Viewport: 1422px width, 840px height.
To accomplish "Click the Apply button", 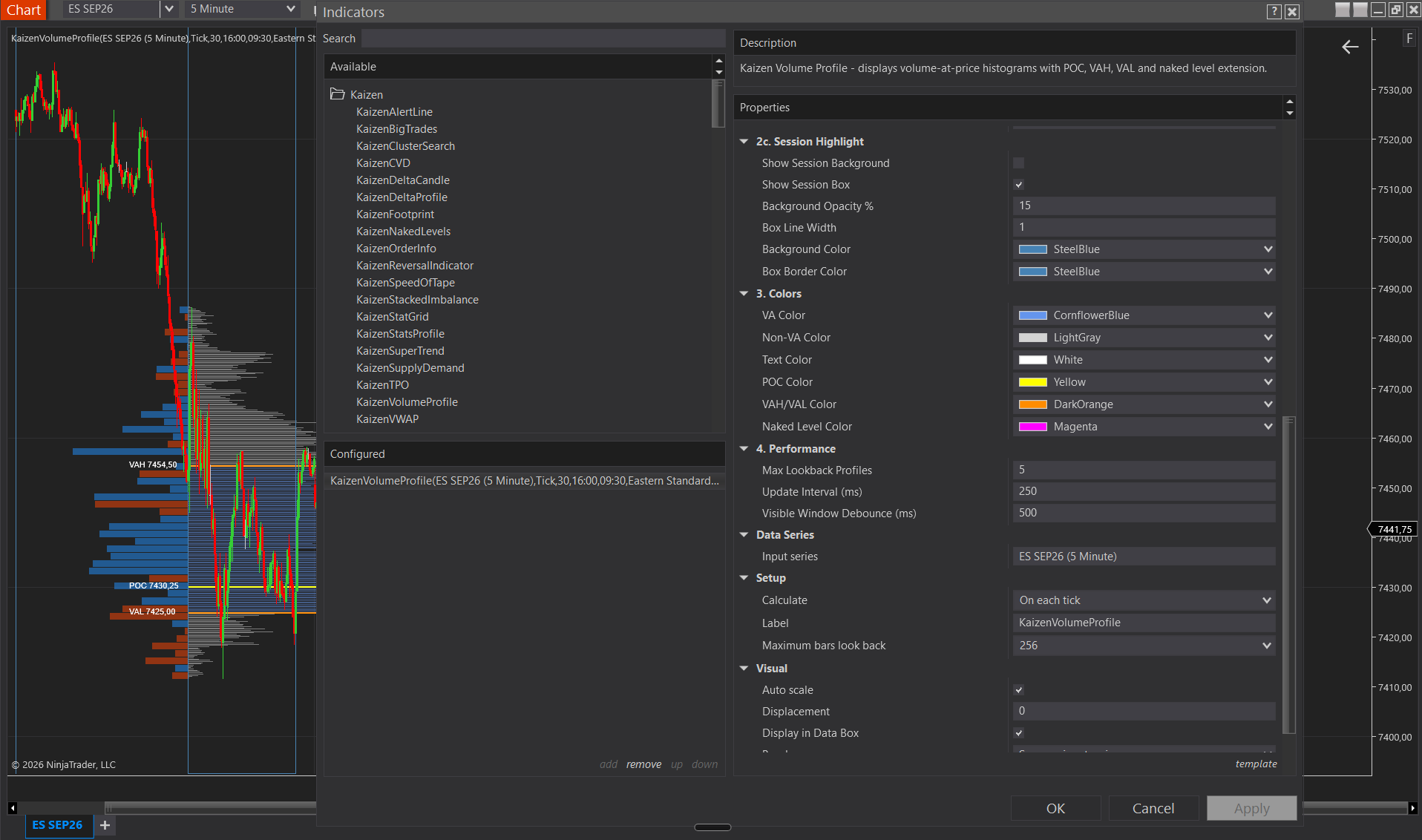I will pos(1251,808).
